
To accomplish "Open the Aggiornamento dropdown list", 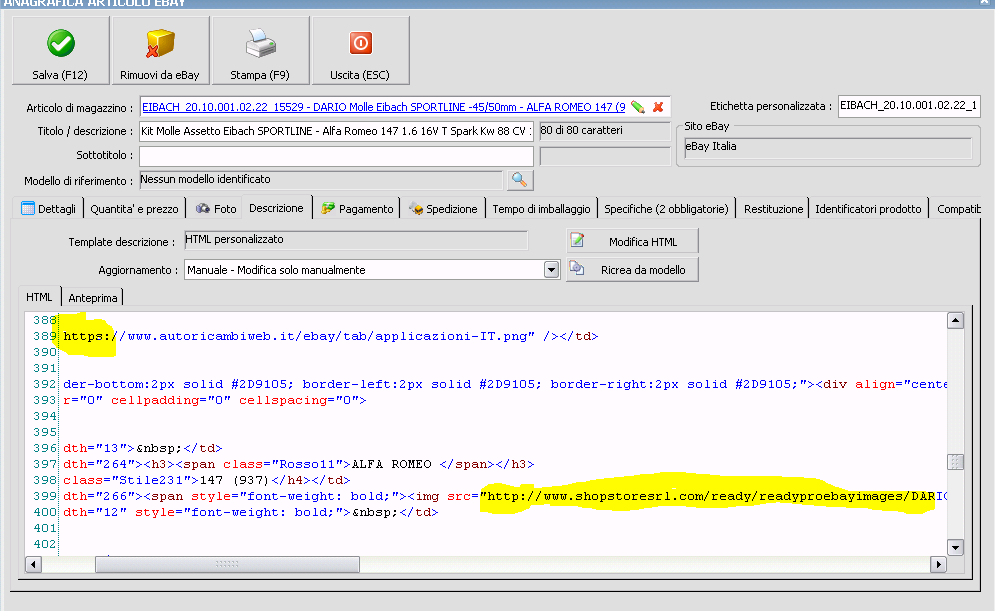I will point(551,270).
